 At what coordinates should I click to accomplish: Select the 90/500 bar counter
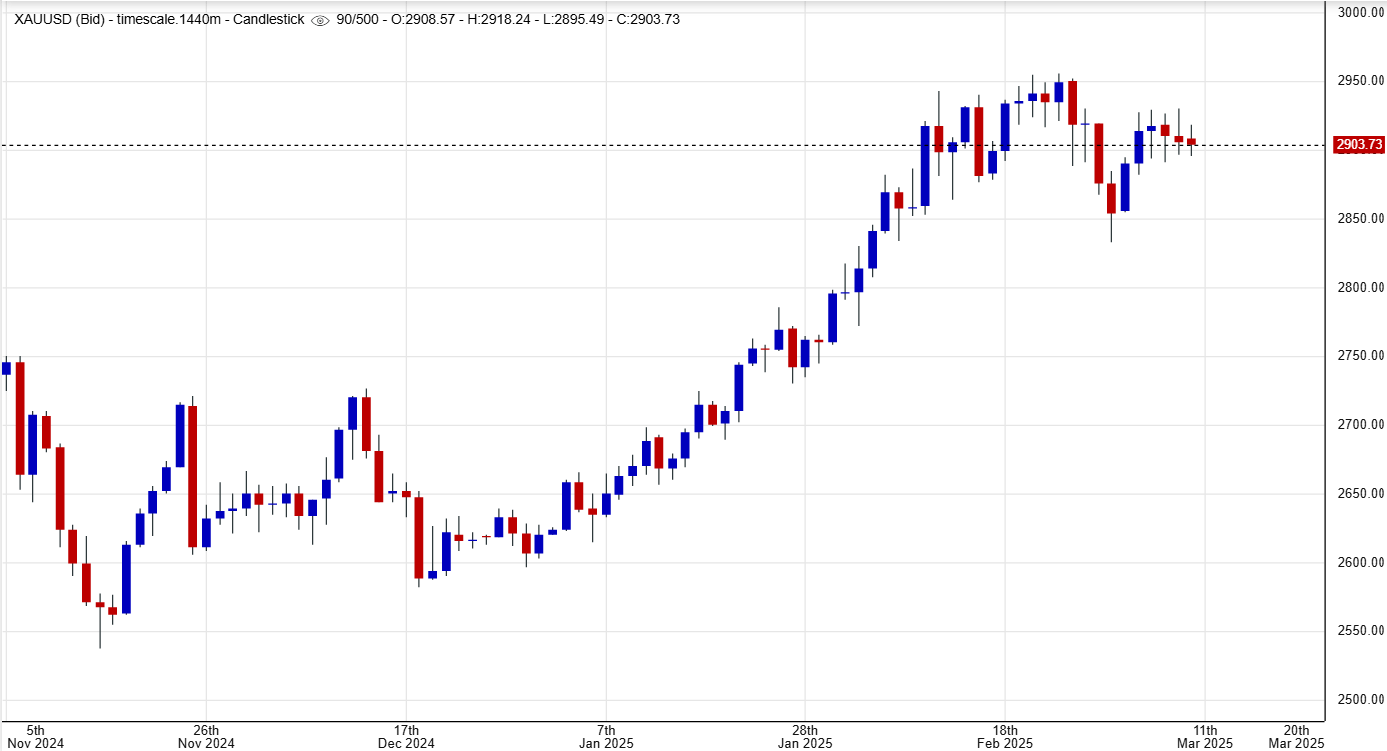(359, 17)
